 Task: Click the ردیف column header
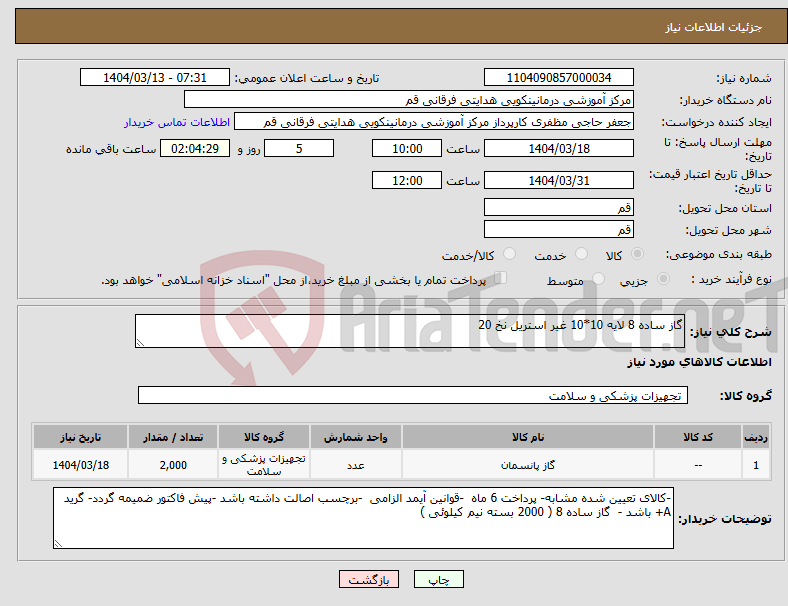[x=755, y=437]
